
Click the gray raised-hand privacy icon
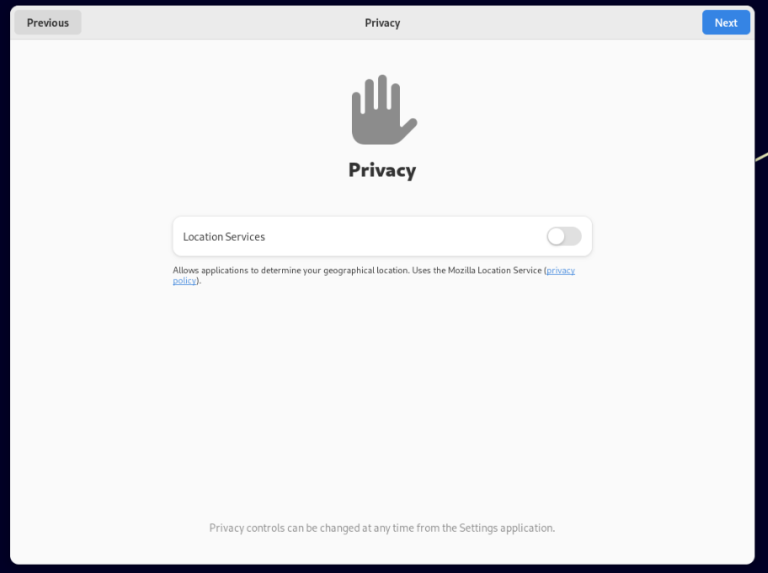pyautogui.click(x=383, y=111)
